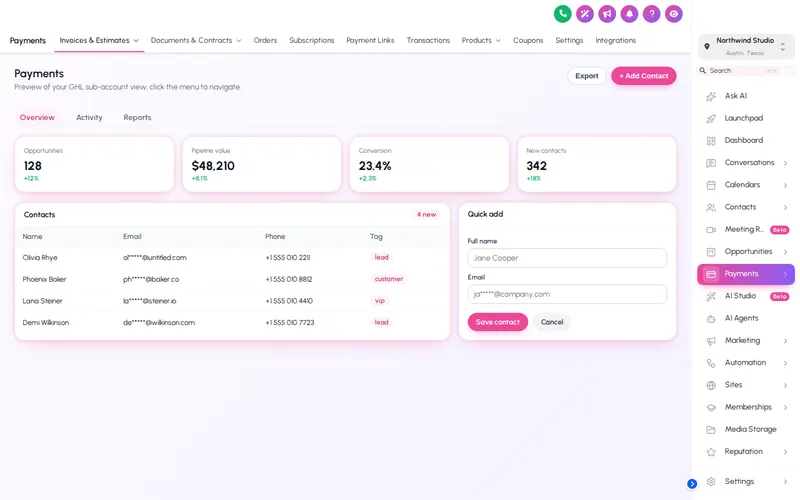Viewport: 800px width, 500px height.
Task: Click the sidebar Settings gear icon
Action: click(711, 482)
